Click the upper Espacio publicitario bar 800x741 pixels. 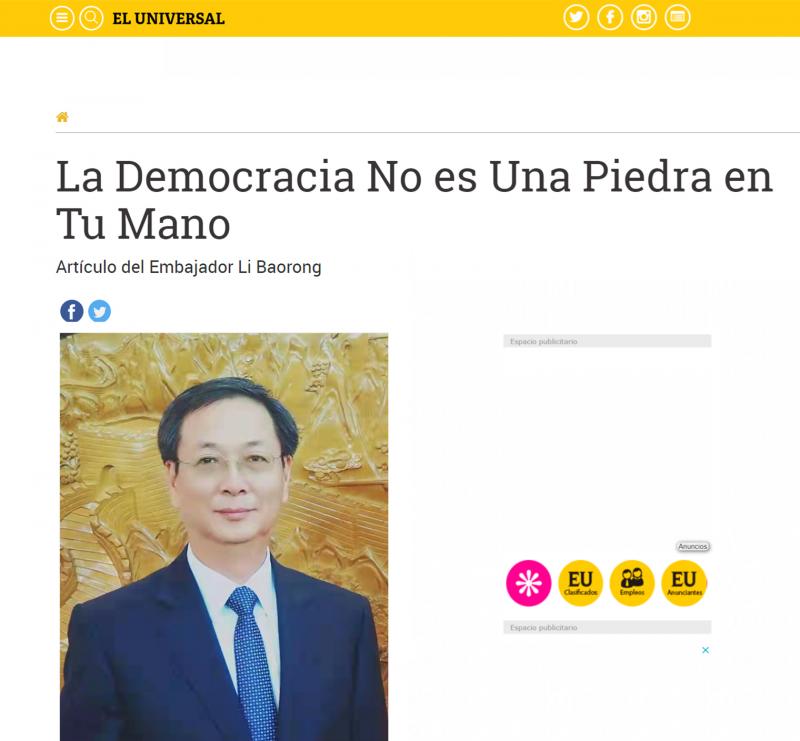pyautogui.click(x=607, y=341)
